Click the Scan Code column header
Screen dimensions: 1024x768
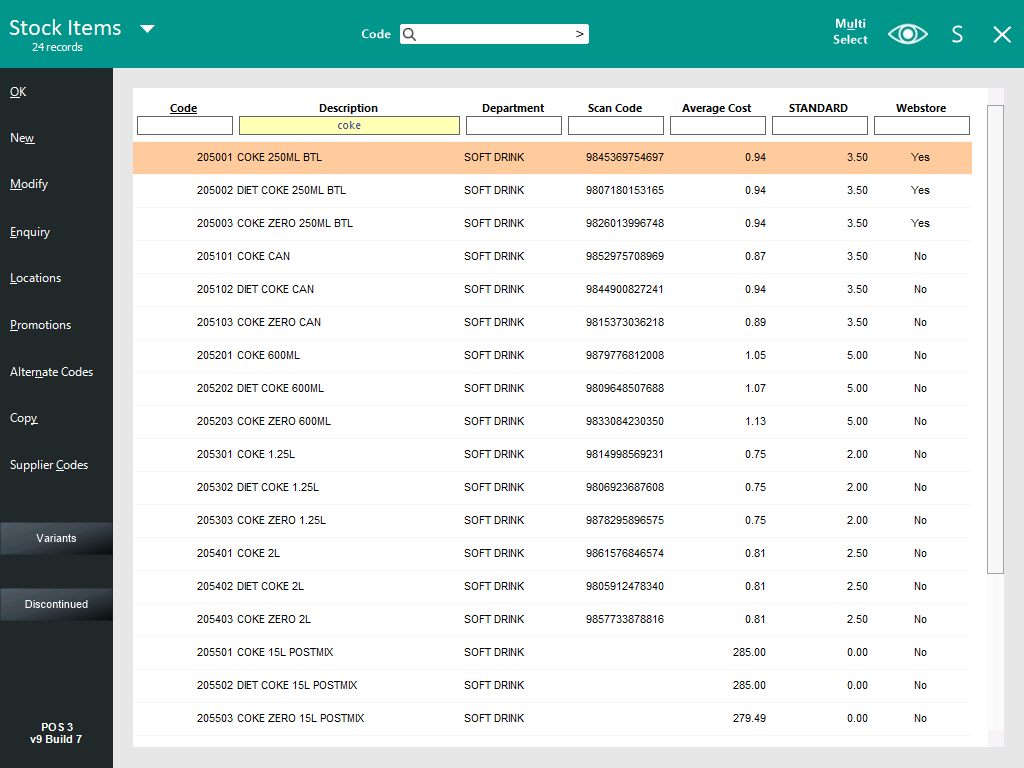coord(615,108)
